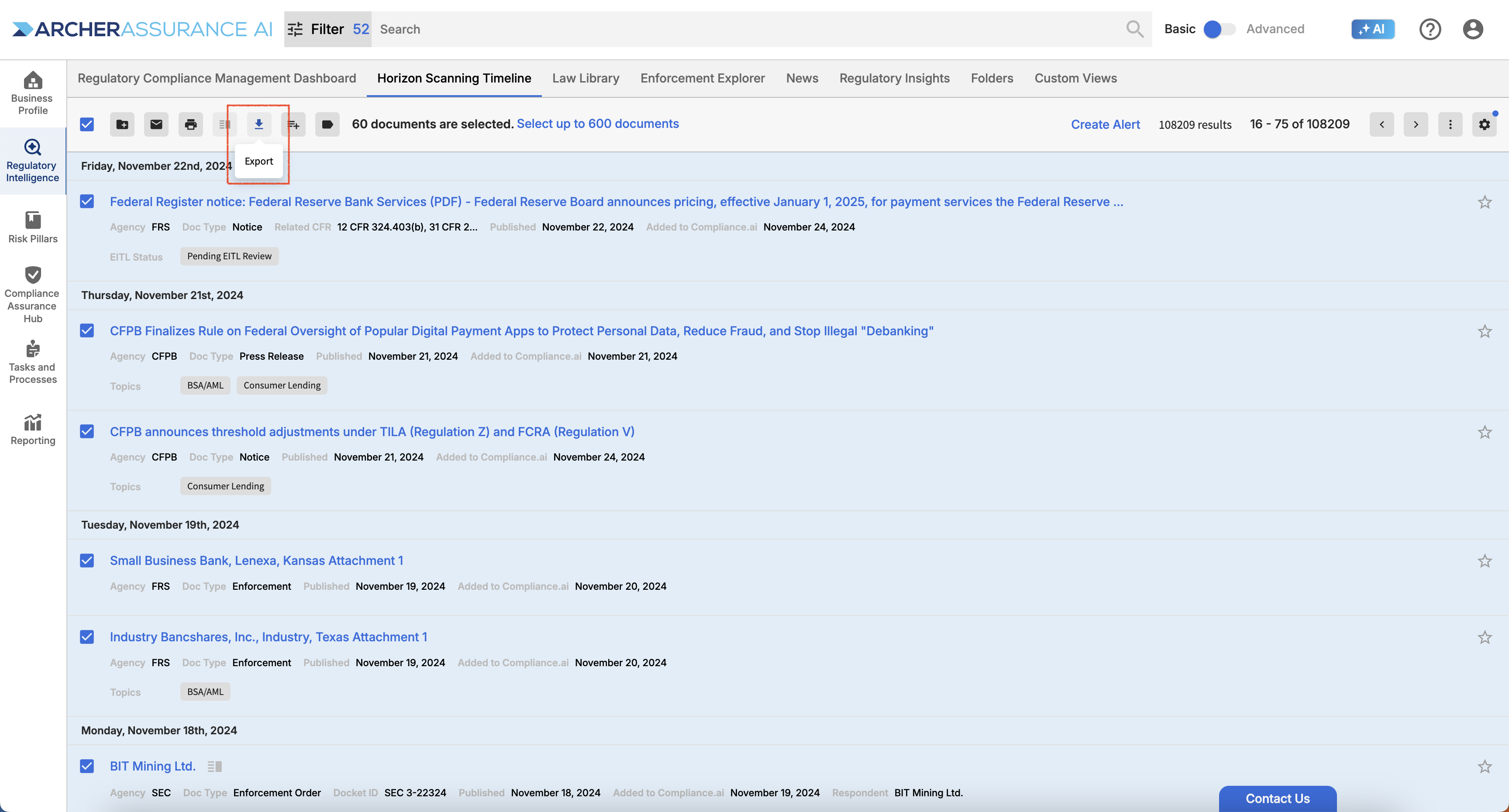1509x812 pixels.
Task: Click the ArcherAssurance AI logo
Action: (142, 29)
